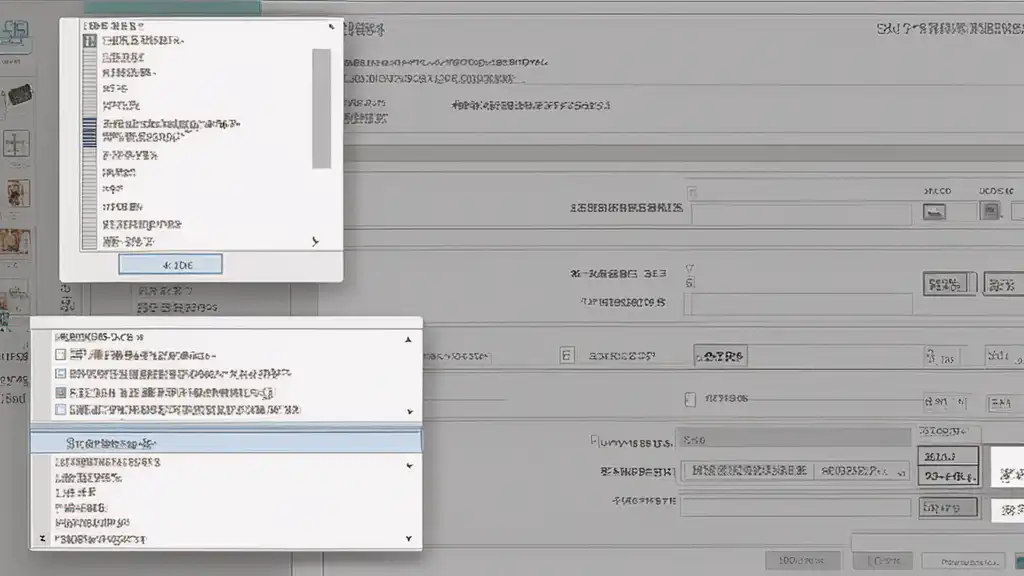Screen dimensions: 1024x576
Task: Click the right arrow at upper popup list's bottom
Action: click(315, 242)
